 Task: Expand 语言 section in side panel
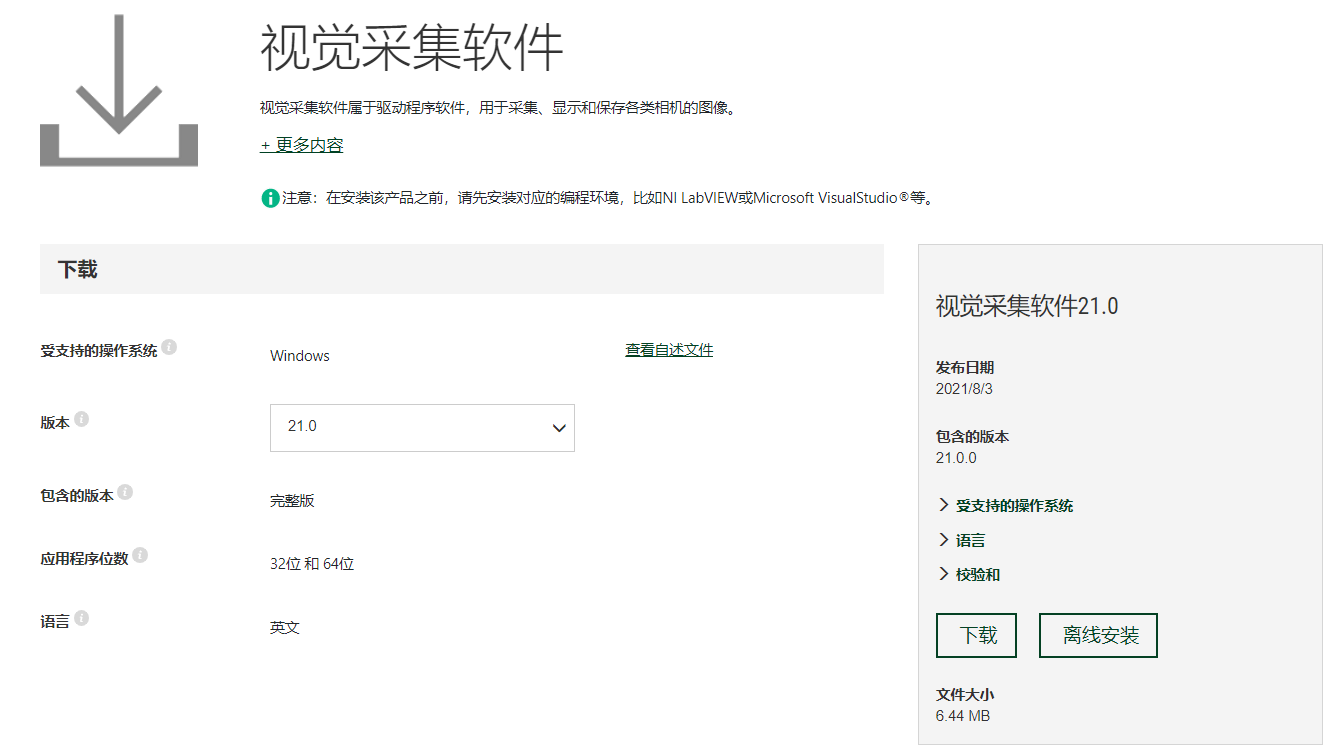pyautogui.click(x=962, y=540)
